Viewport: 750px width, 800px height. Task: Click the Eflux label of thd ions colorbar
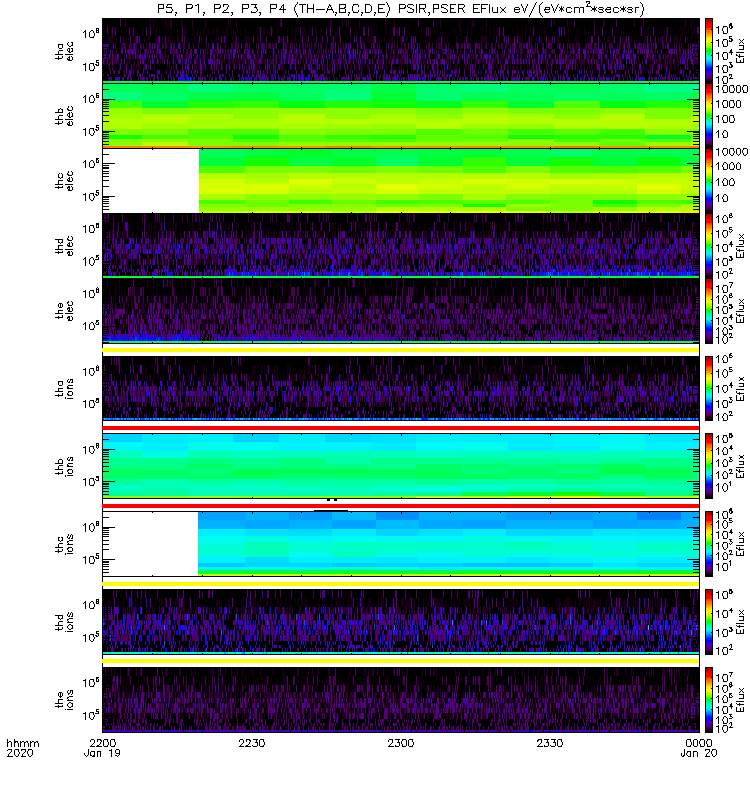(x=740, y=622)
